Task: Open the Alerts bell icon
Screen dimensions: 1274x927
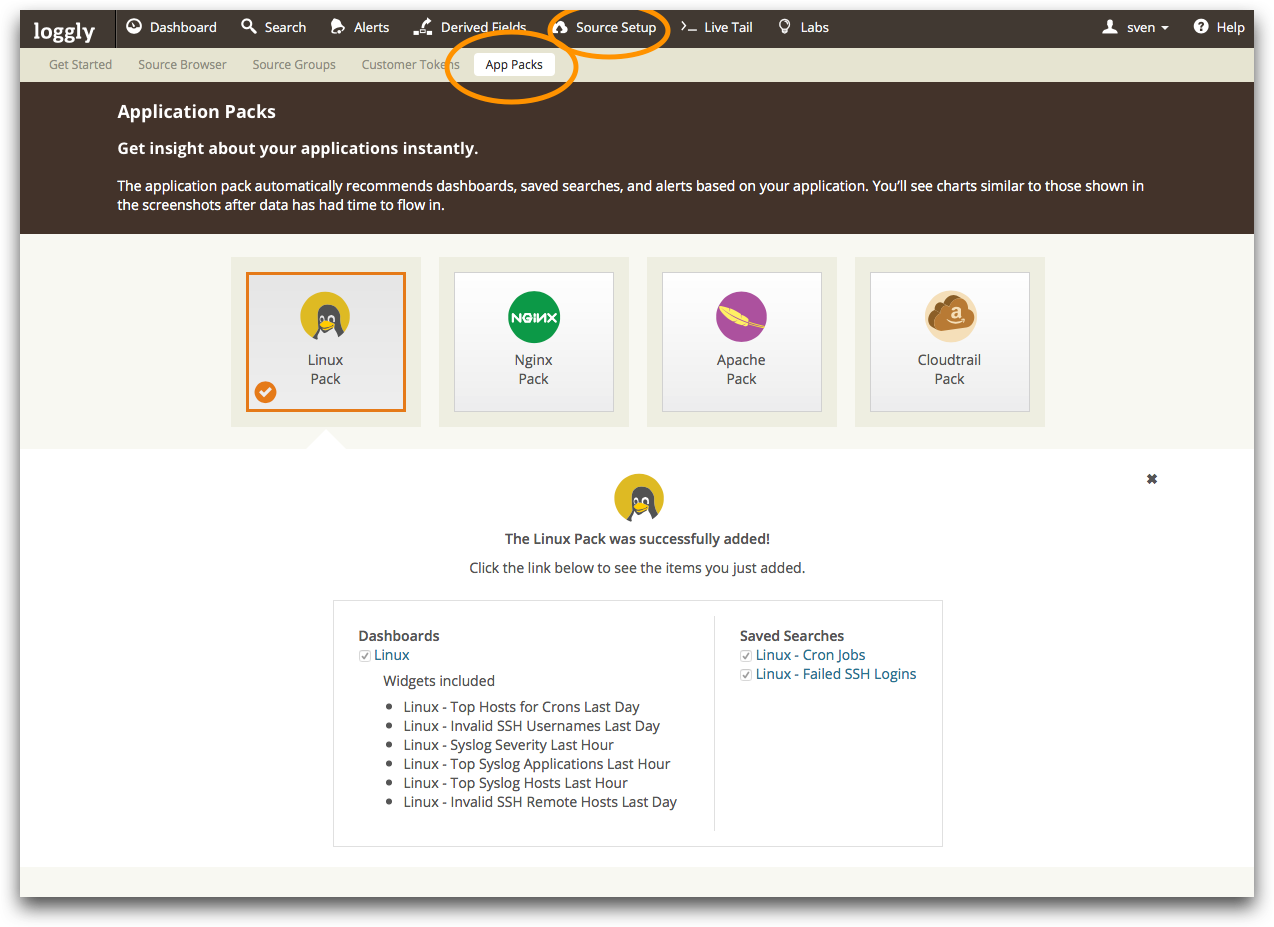Action: click(338, 27)
